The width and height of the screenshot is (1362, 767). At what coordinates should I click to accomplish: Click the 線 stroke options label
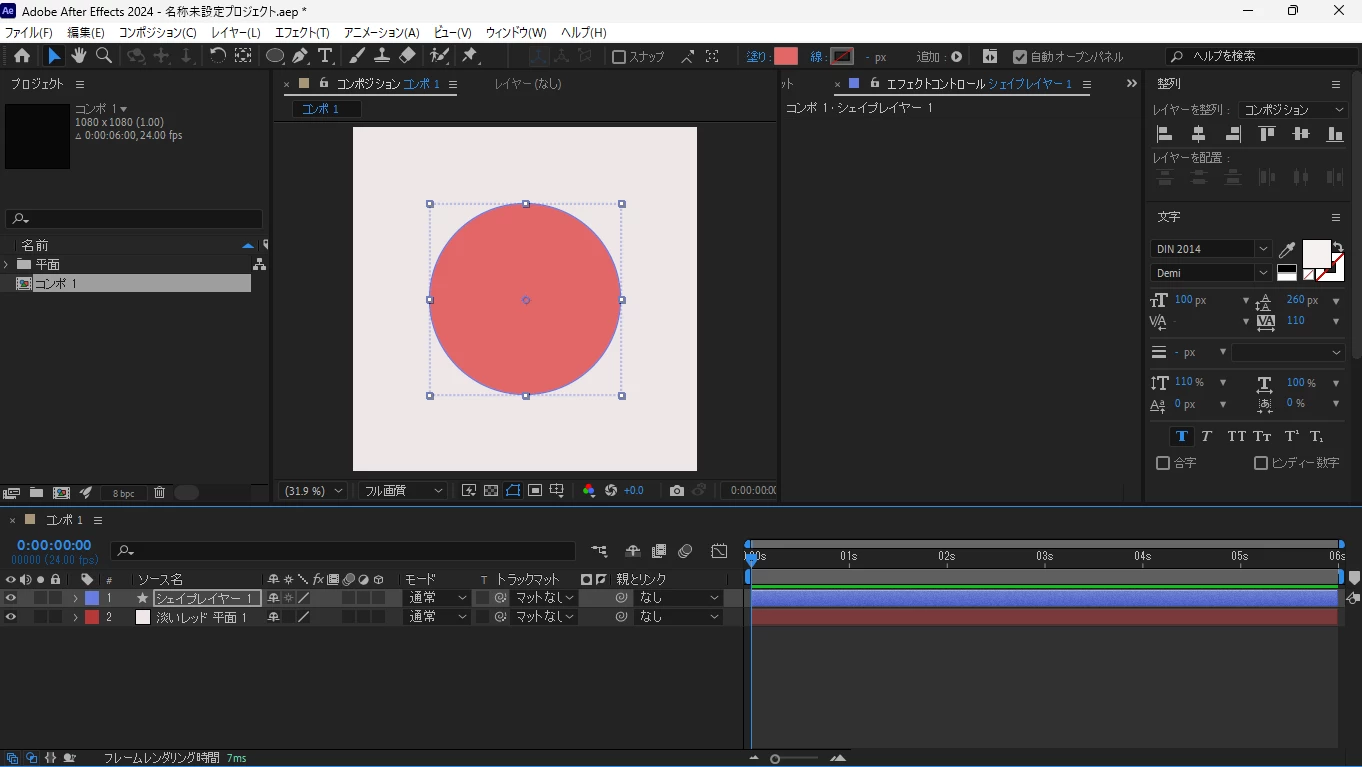click(816, 57)
